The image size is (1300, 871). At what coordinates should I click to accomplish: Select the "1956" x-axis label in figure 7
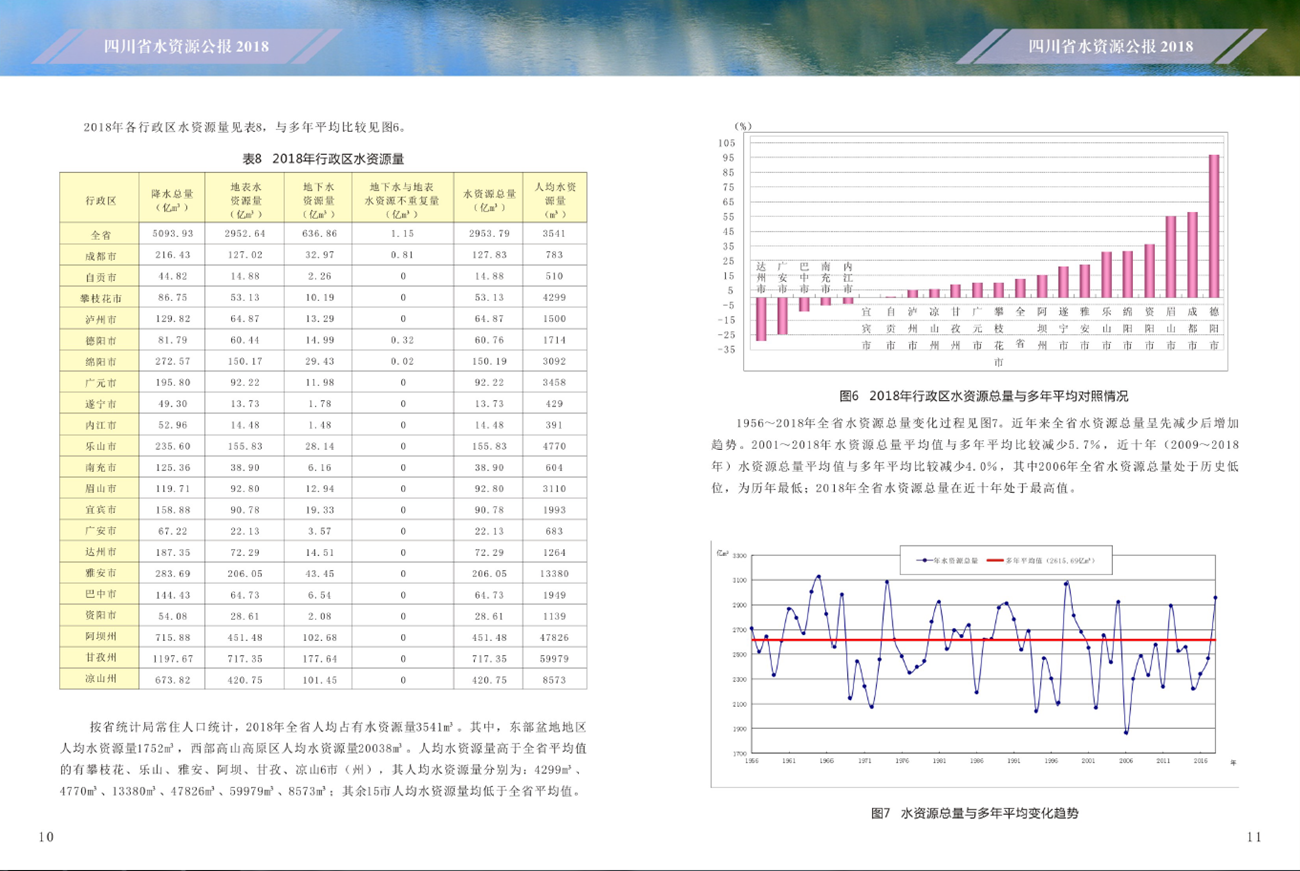click(752, 761)
